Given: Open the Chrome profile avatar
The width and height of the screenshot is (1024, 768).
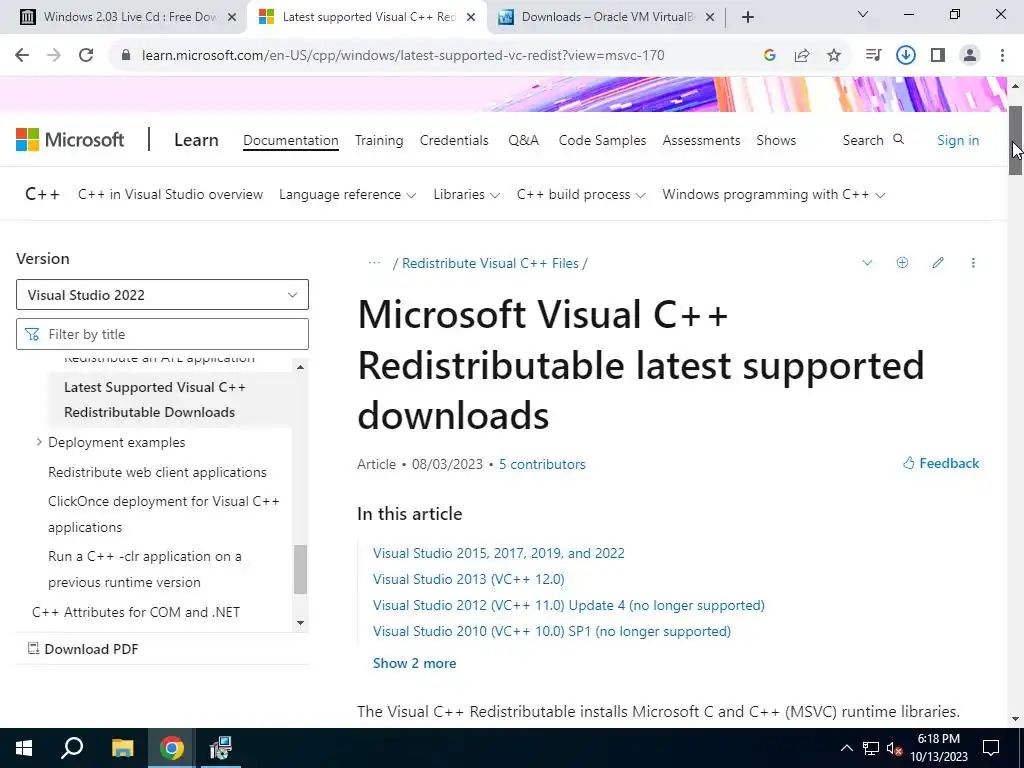Looking at the screenshot, I should (970, 56).
